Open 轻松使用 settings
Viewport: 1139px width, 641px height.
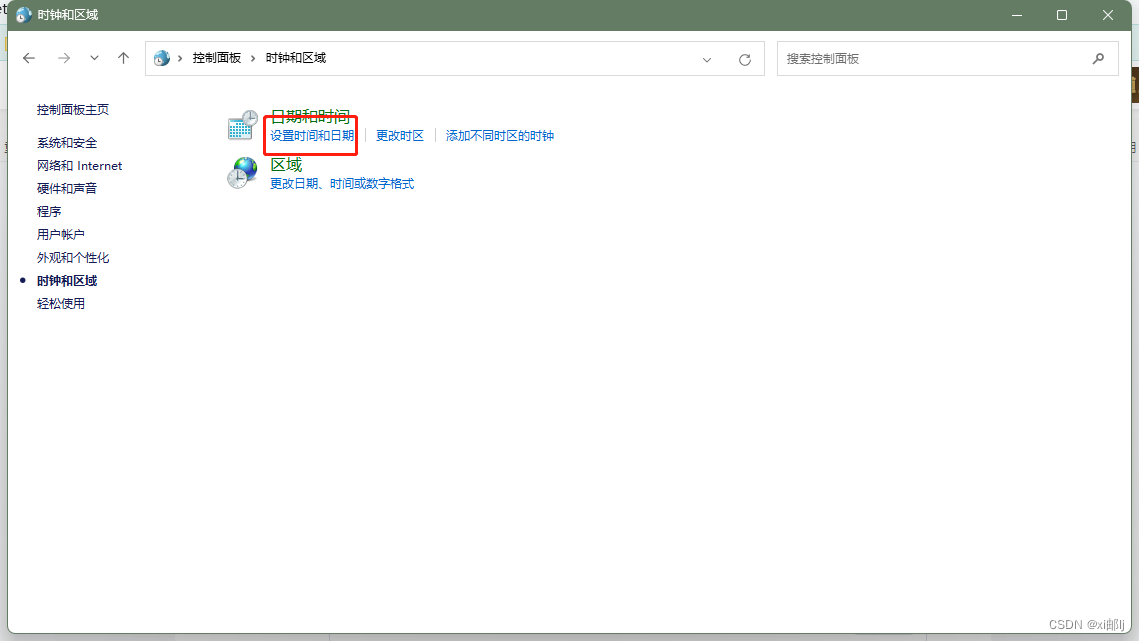(x=61, y=303)
